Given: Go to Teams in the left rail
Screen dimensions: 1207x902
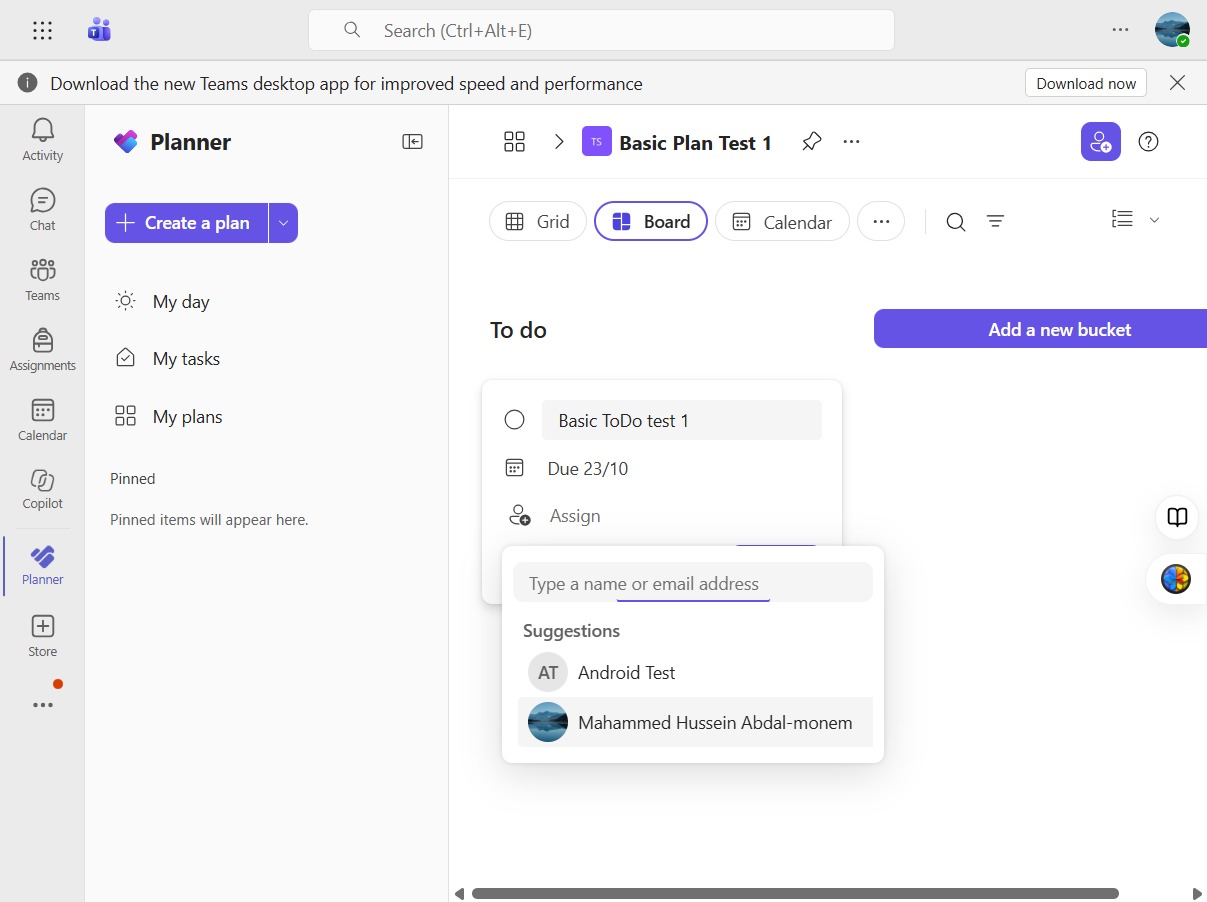Looking at the screenshot, I should tap(42, 279).
